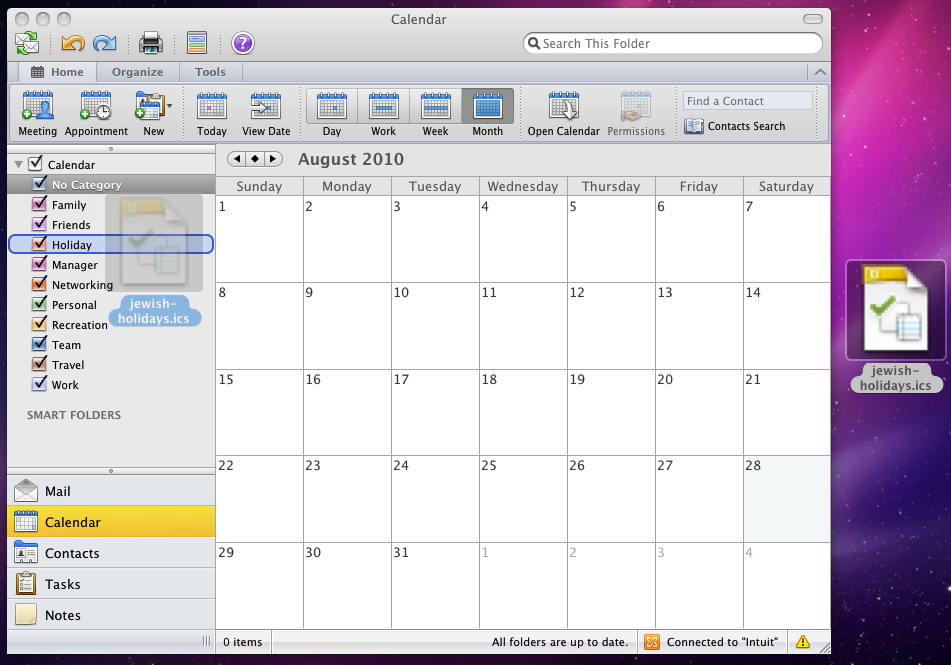Viewport: 951px width, 665px height.
Task: Open the Tools tab
Action: tap(210, 71)
